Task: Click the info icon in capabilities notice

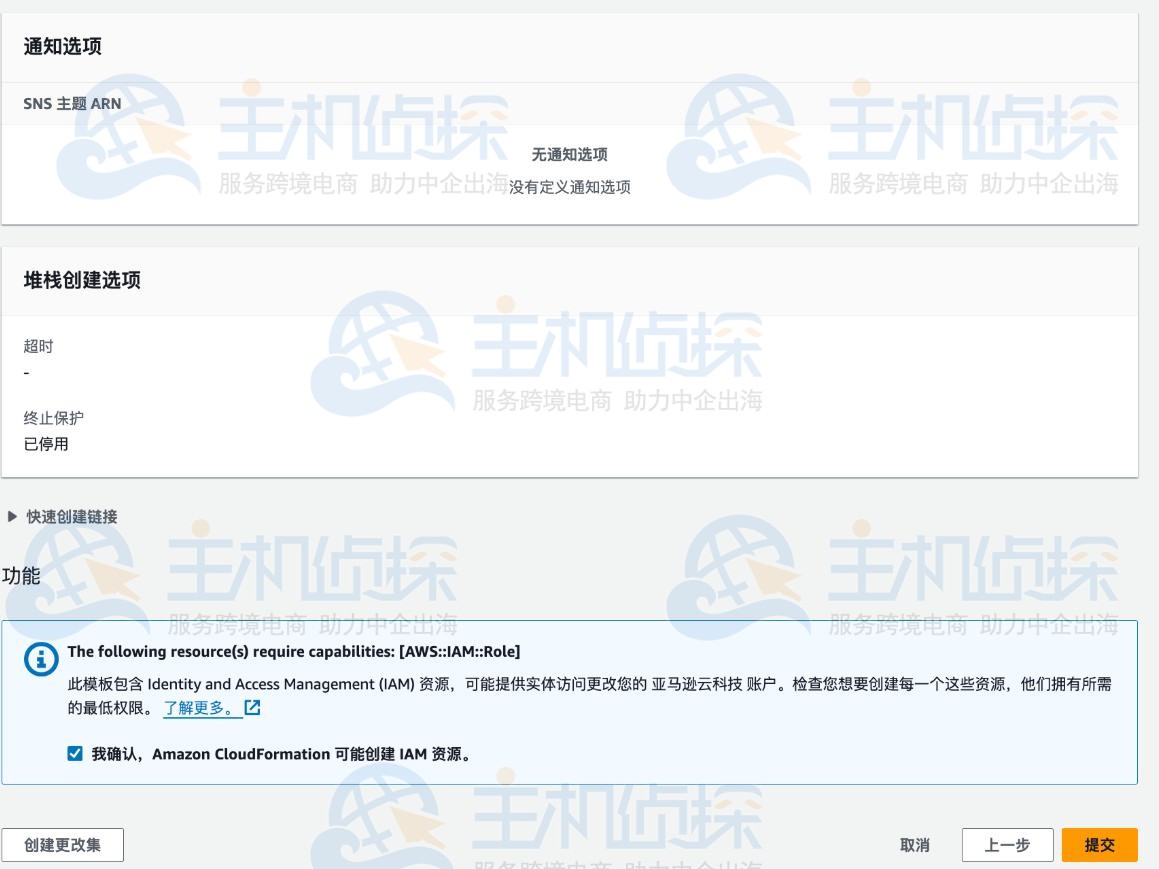Action: click(x=41, y=659)
